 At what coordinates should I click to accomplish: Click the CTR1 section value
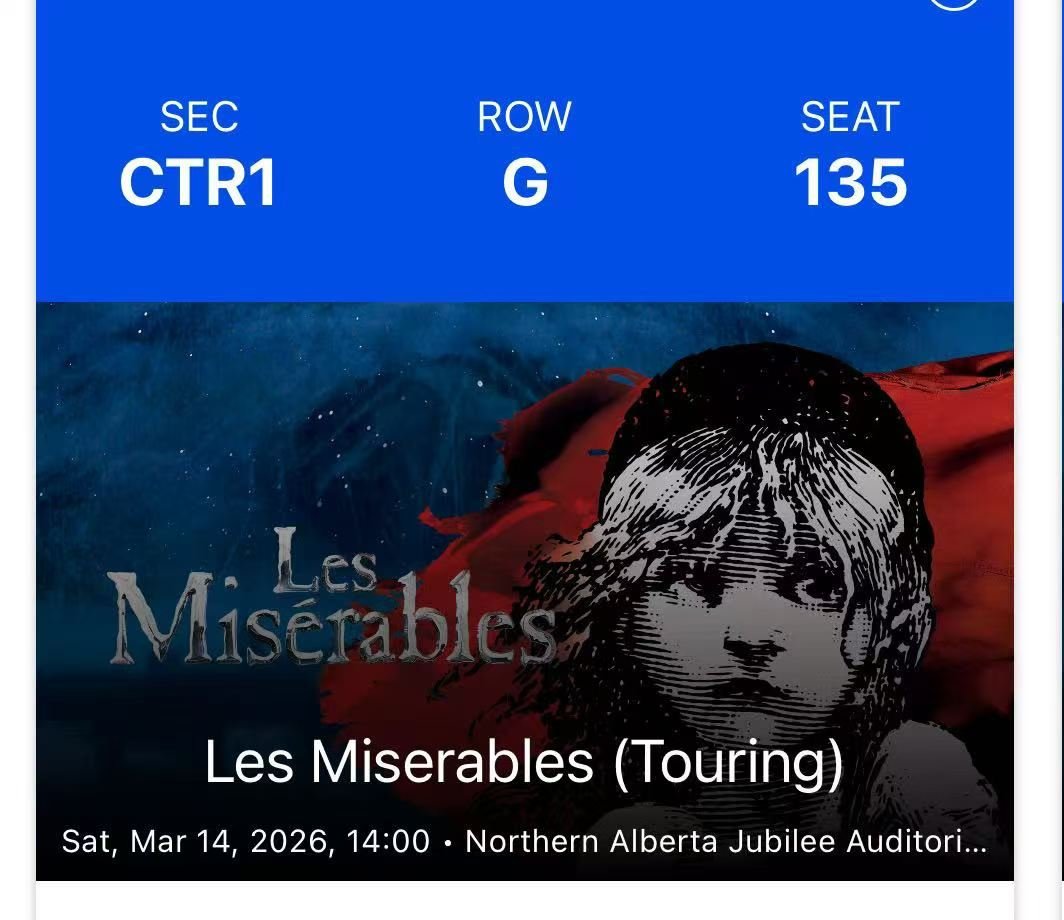[198, 184]
